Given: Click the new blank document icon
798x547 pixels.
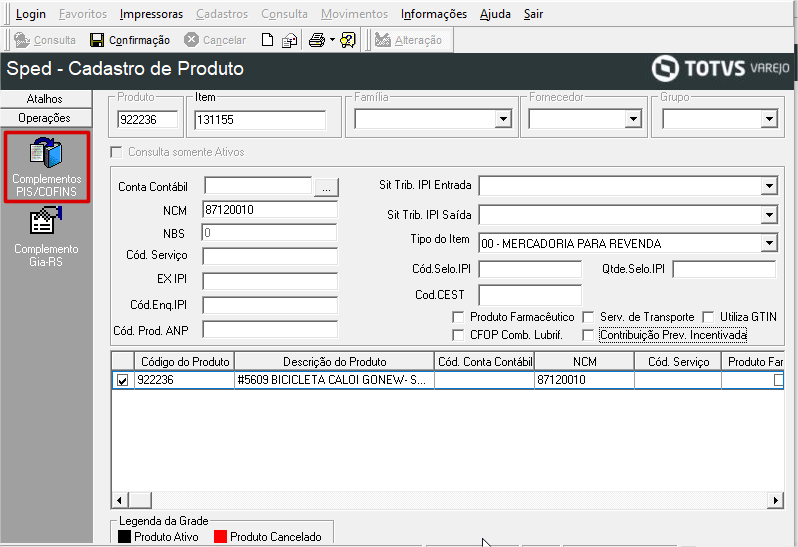Looking at the screenshot, I should coord(267,40).
